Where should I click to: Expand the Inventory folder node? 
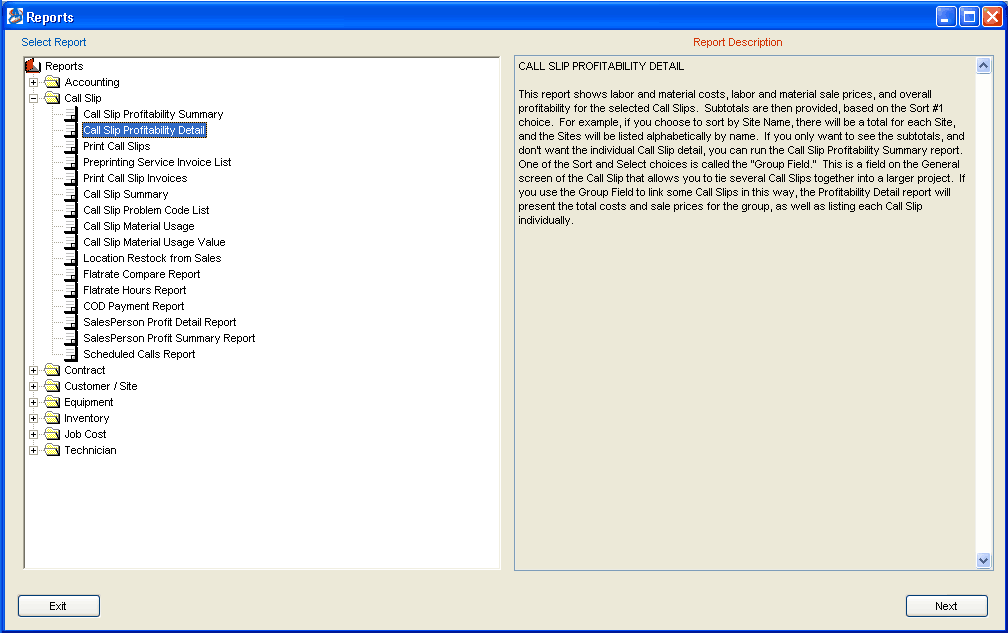tap(33, 418)
